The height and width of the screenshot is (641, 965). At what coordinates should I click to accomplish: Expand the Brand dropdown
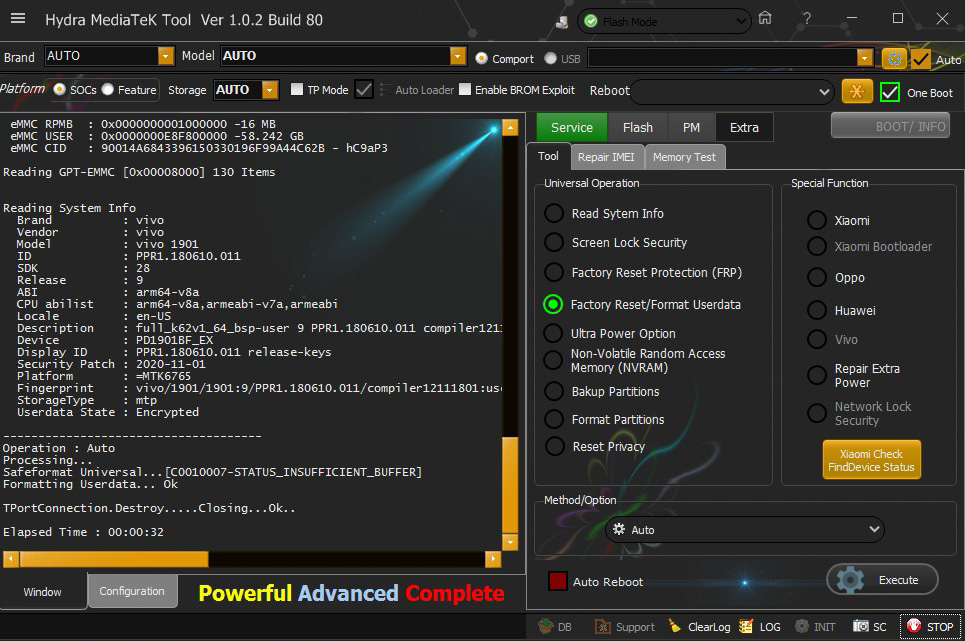coord(166,56)
